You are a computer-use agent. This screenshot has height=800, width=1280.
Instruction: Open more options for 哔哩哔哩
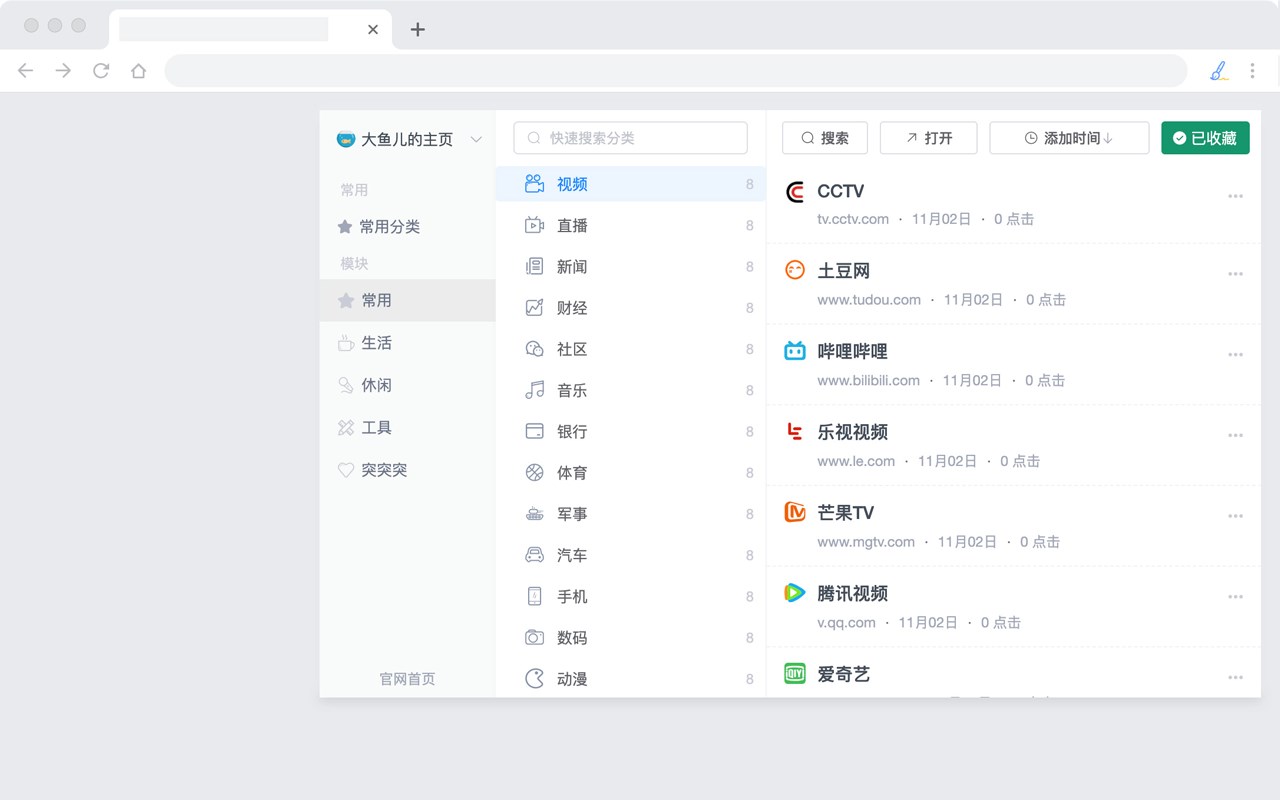1236,355
